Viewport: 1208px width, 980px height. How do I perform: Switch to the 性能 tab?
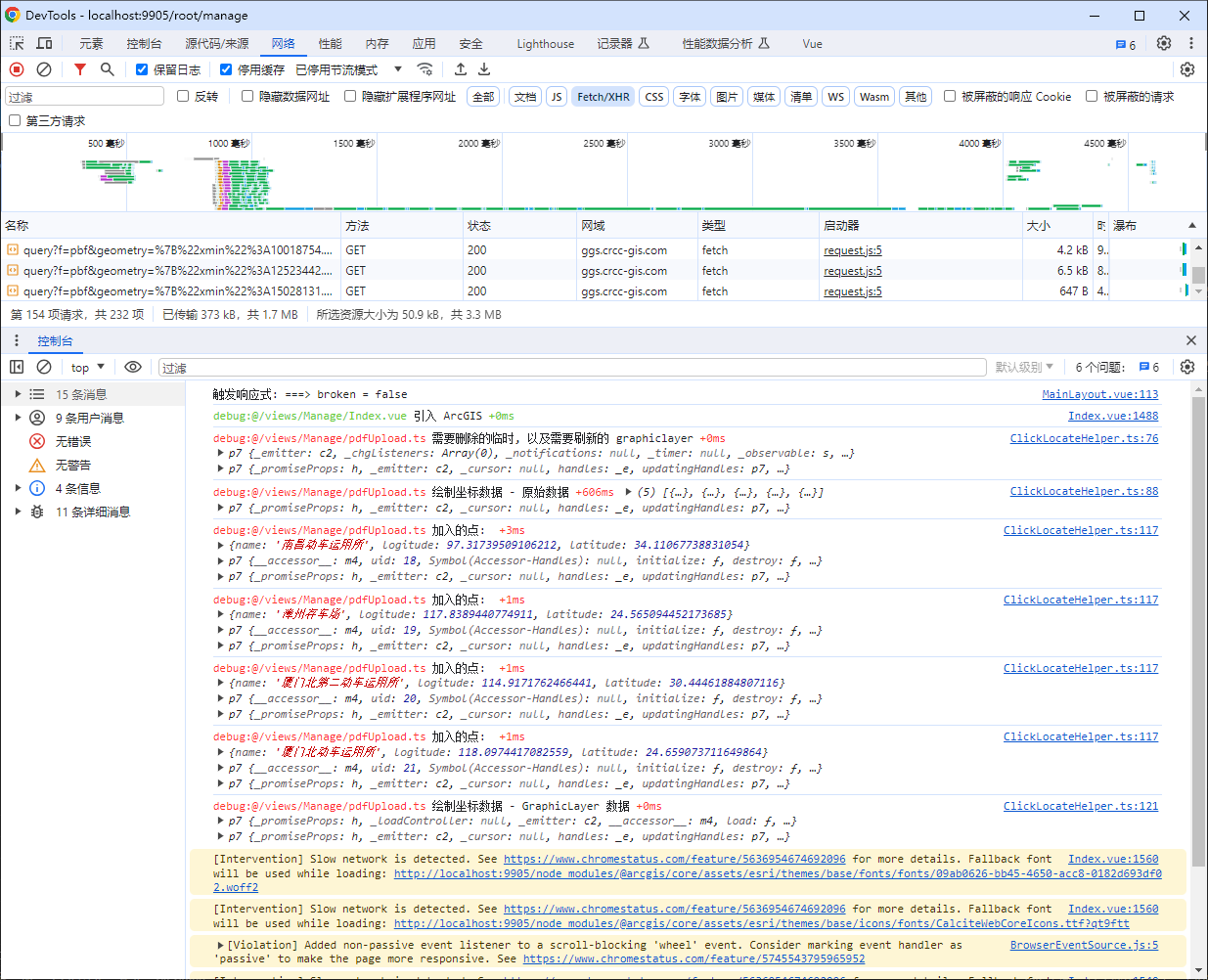330,44
